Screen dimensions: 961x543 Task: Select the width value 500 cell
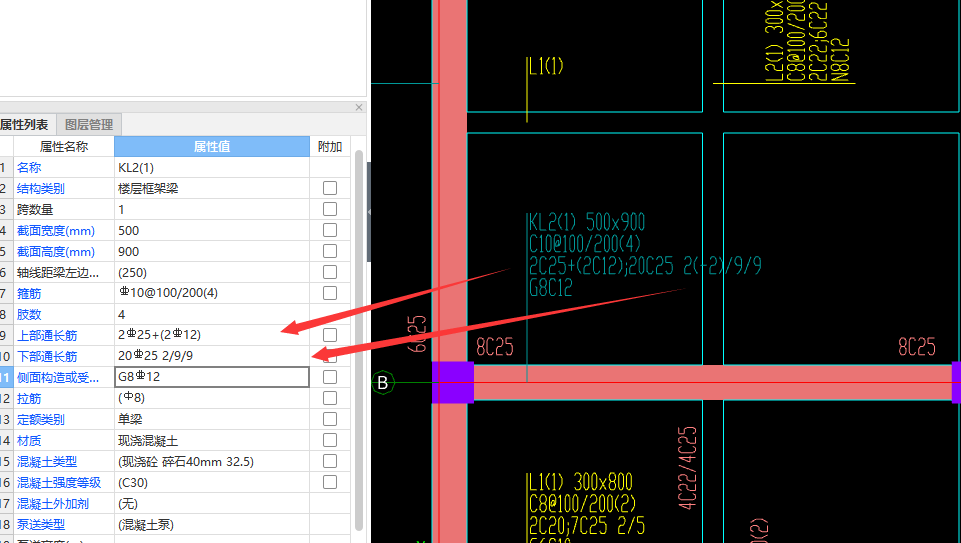212,230
